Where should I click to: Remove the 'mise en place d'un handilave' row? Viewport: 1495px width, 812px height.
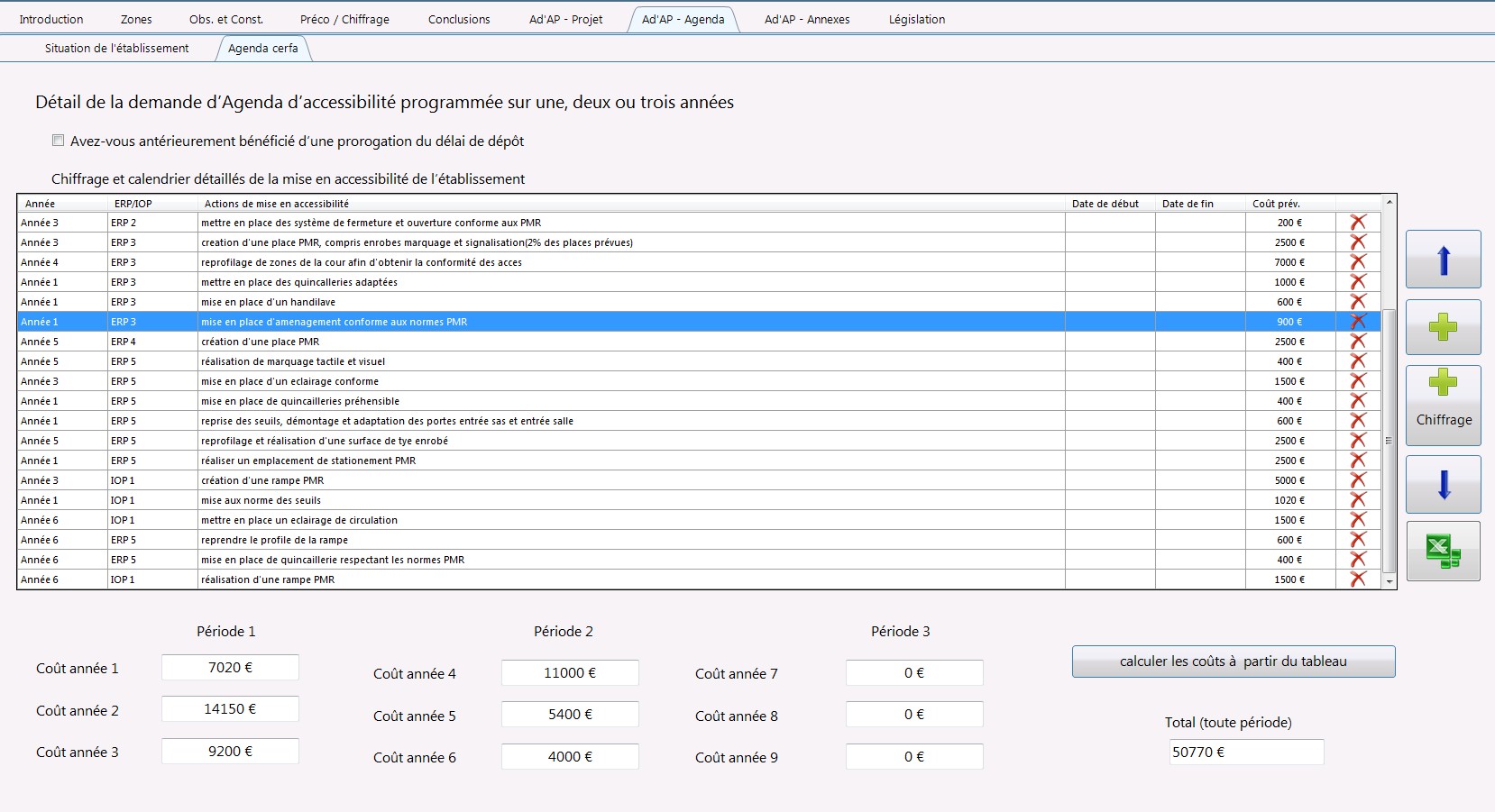pos(1358,302)
